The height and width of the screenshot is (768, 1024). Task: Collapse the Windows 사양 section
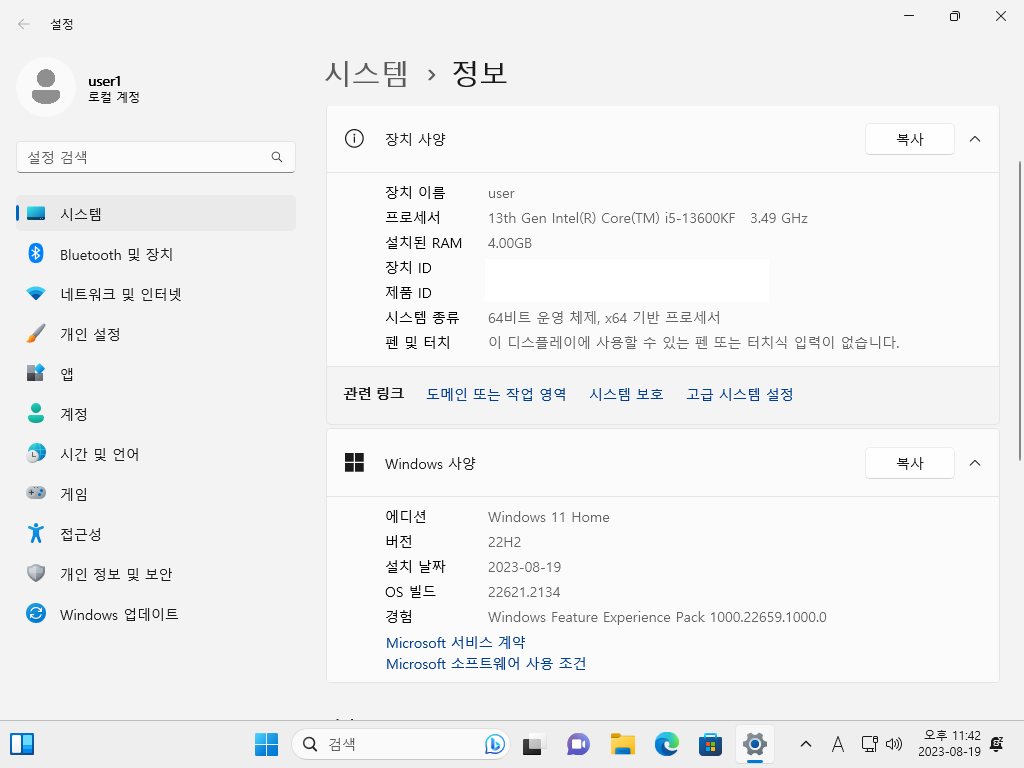[974, 463]
